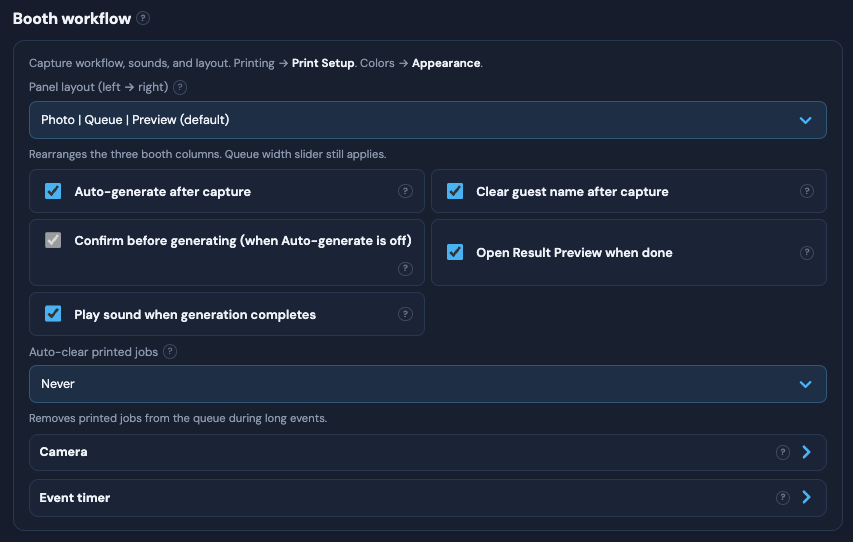Toggle Confirm before generating checkbox

coord(53,240)
